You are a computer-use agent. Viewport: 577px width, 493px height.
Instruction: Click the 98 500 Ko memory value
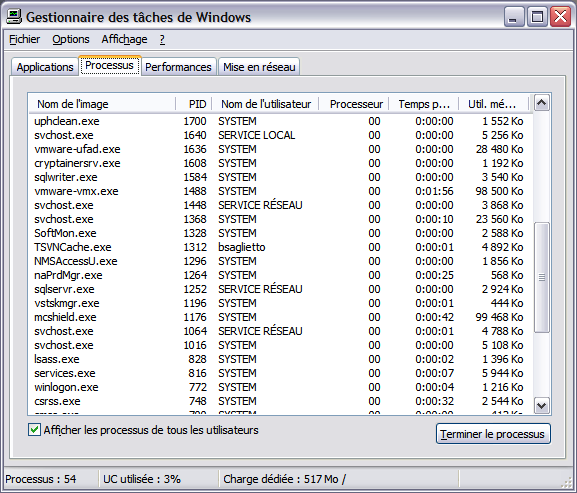[x=499, y=191]
